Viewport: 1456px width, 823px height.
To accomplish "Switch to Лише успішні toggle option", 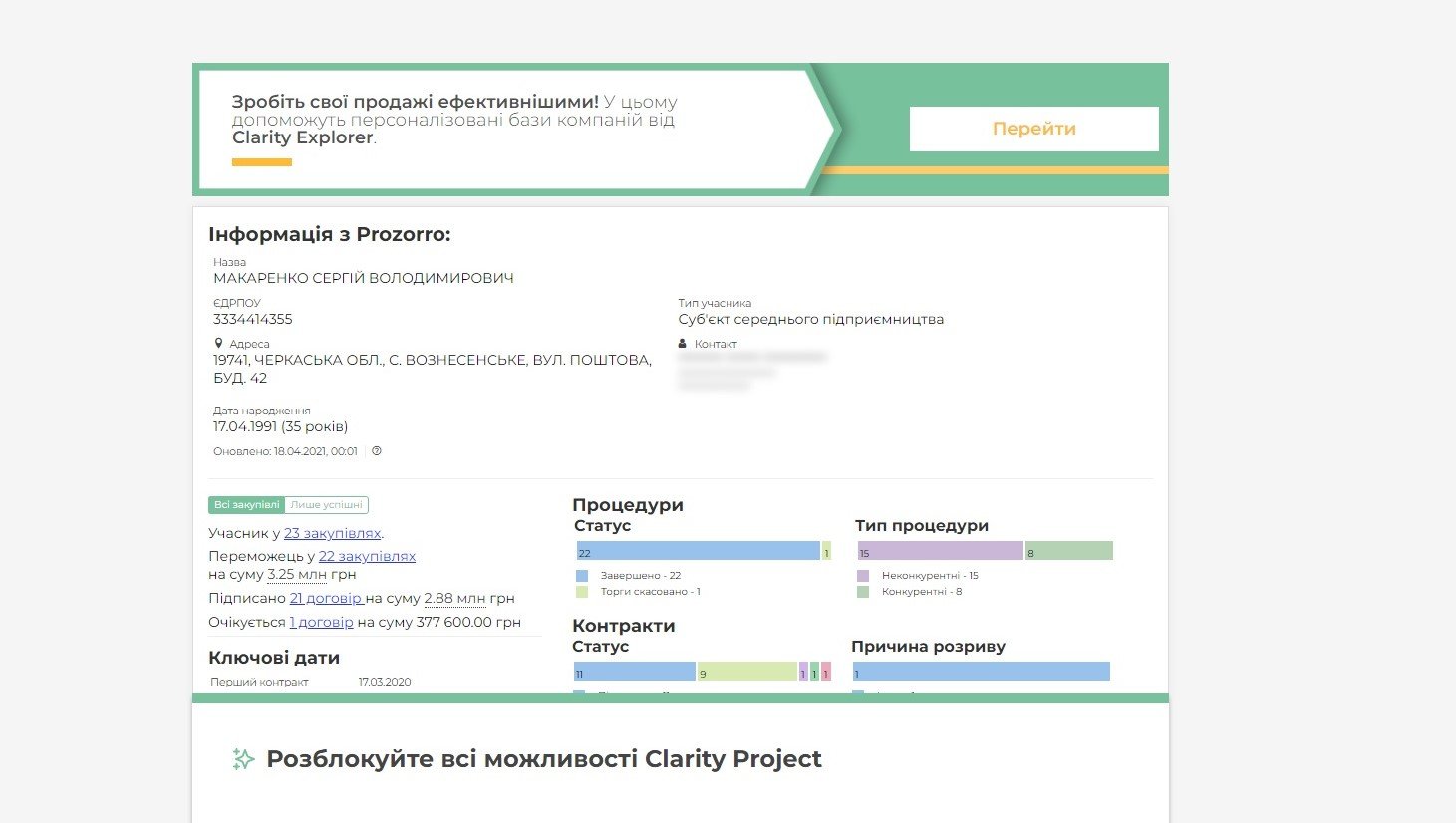I will tap(326, 505).
